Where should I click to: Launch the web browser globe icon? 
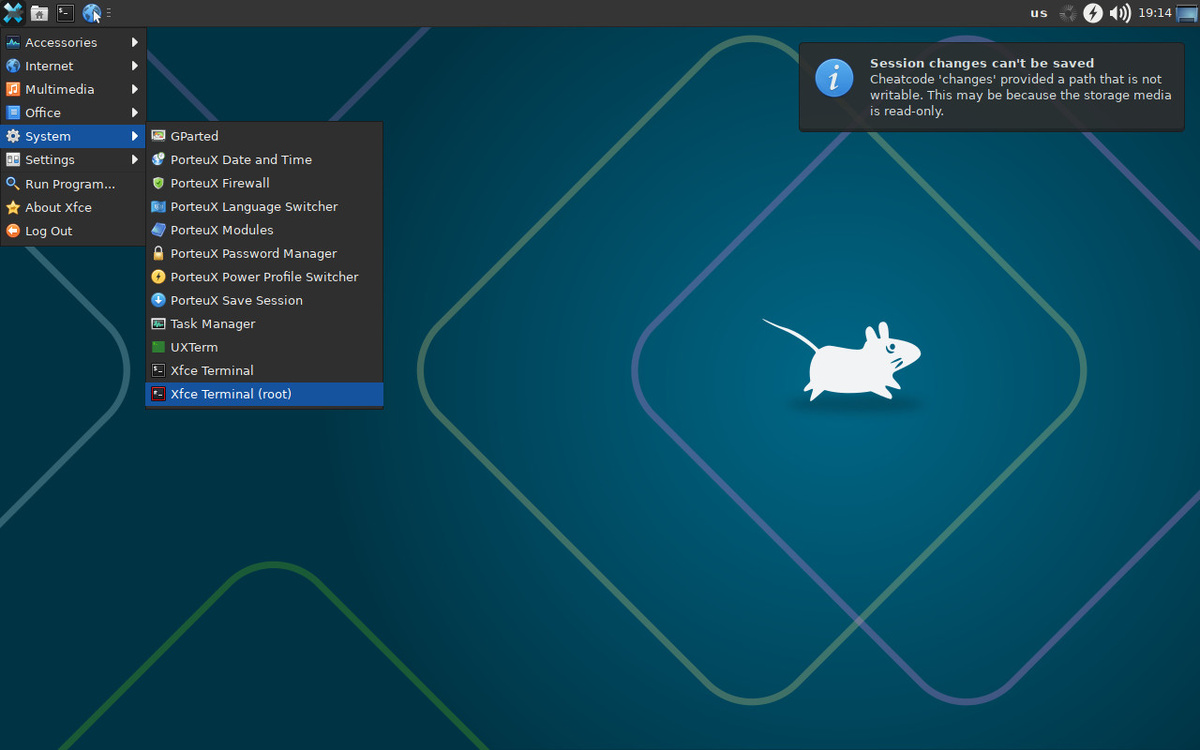92,13
